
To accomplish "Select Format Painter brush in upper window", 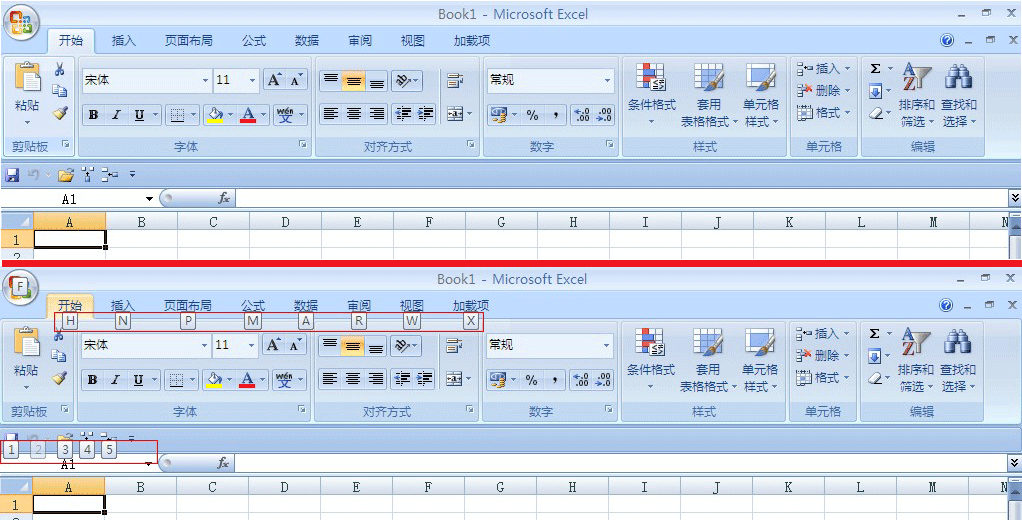I will click(60, 113).
